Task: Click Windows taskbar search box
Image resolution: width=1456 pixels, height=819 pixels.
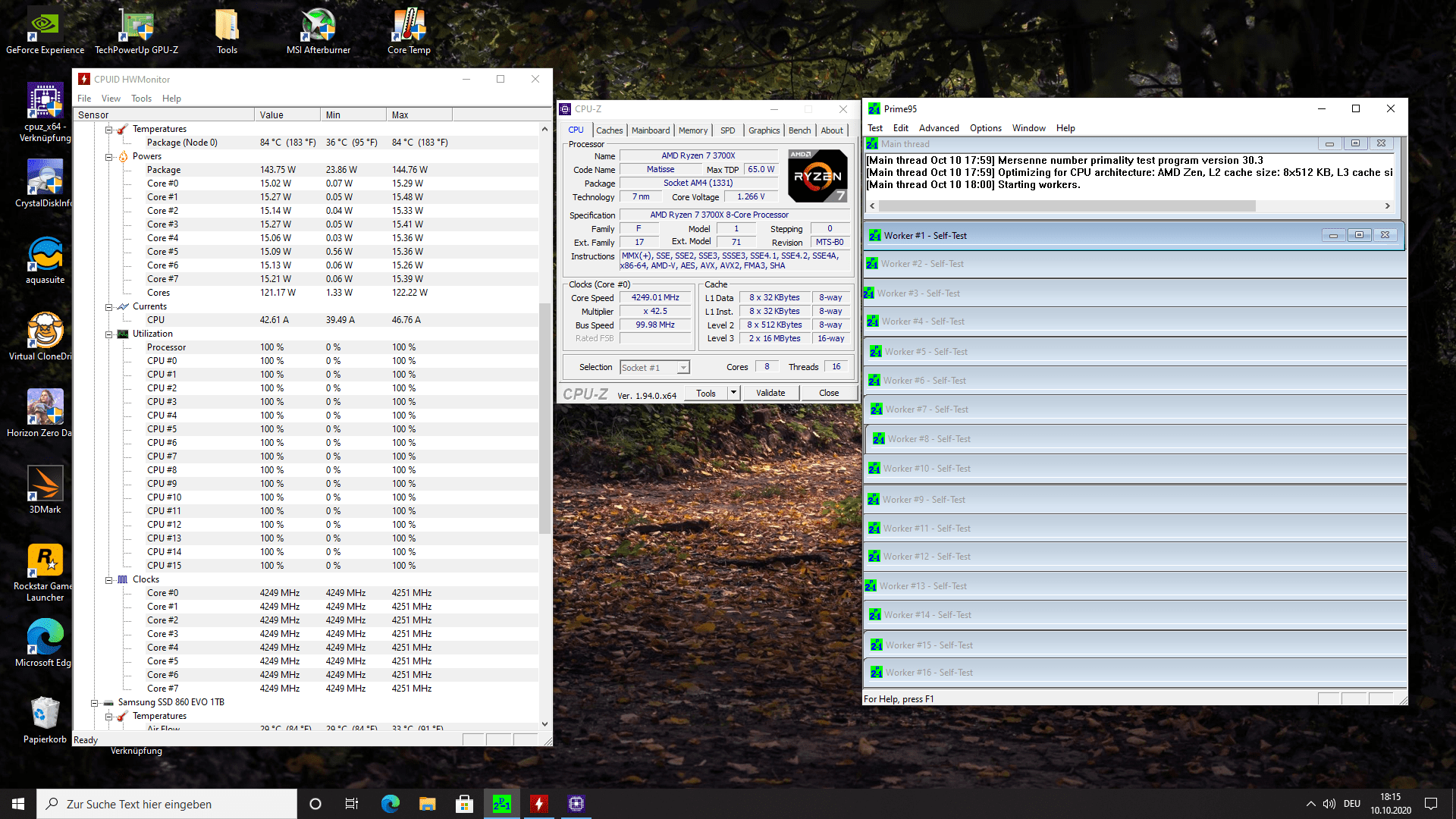Action: [x=167, y=804]
